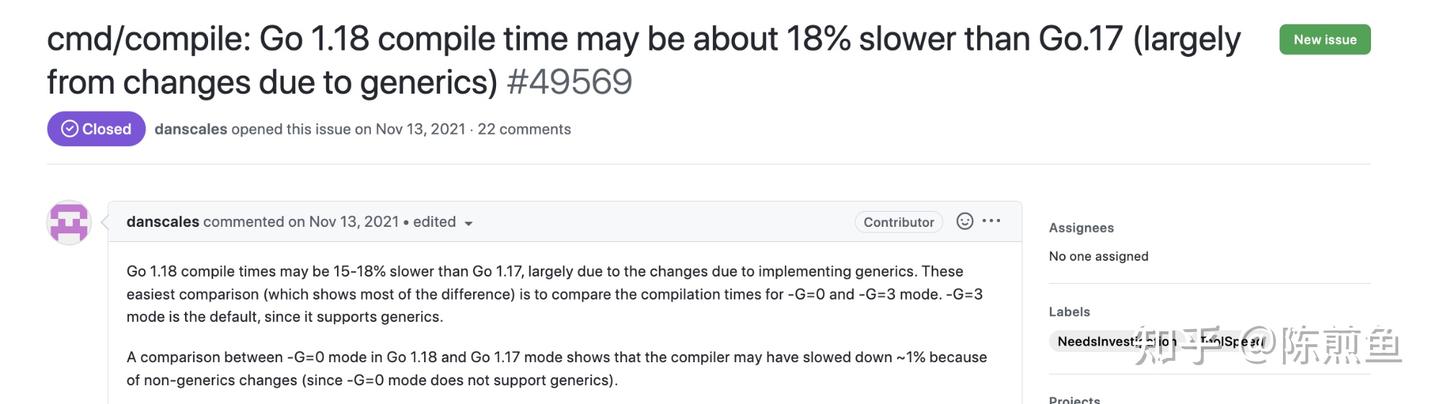The height and width of the screenshot is (404, 1440).
Task: Open the three-dot comment options menu
Action: [991, 221]
